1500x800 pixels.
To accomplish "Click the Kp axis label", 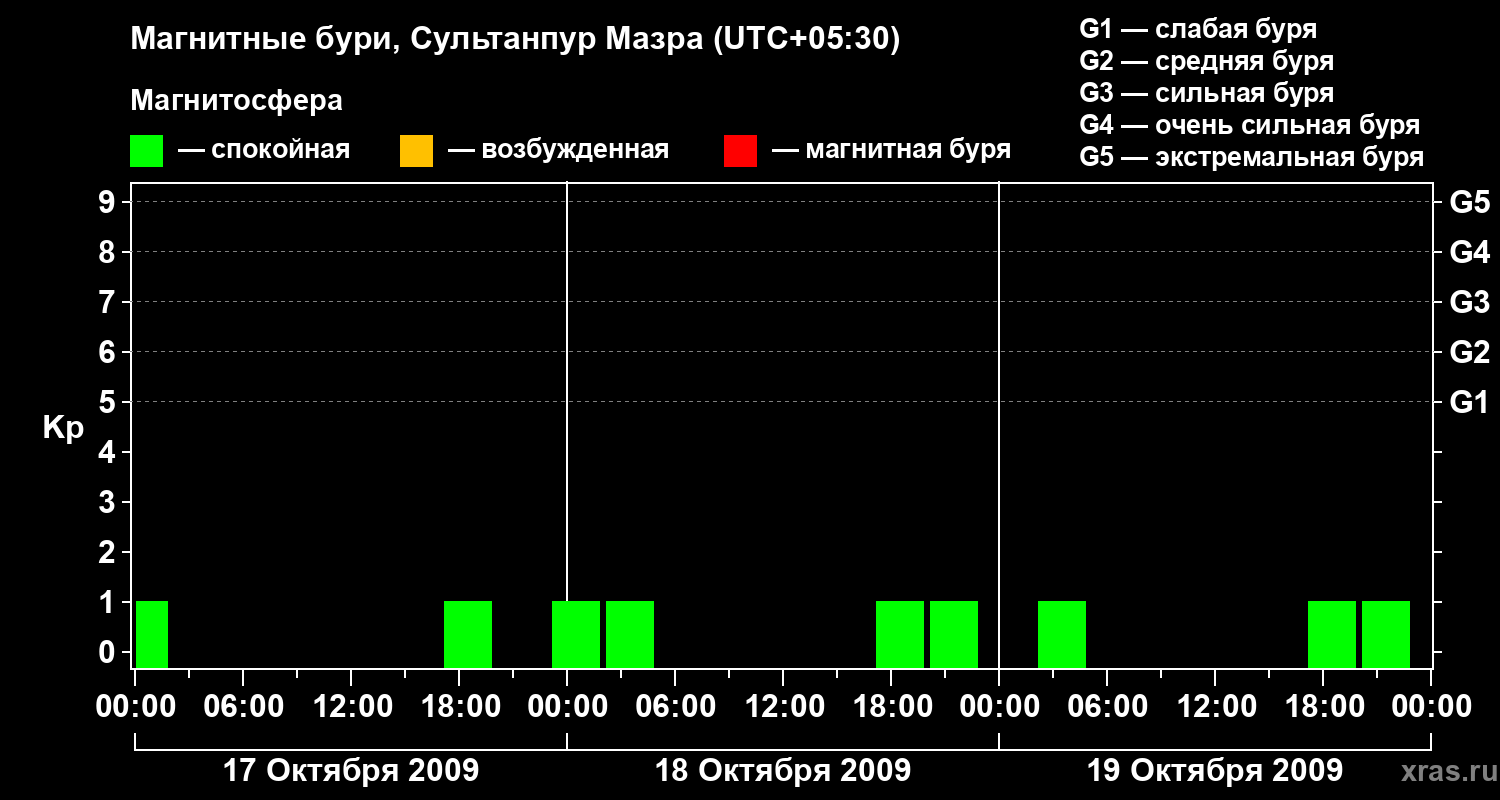I will coord(63,428).
